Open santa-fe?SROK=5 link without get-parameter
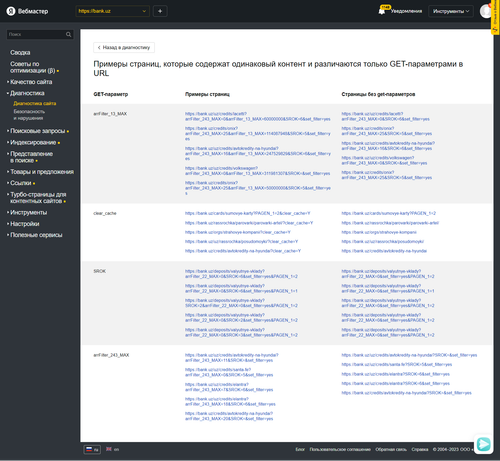The height and width of the screenshot is (461, 500). coord(397,365)
